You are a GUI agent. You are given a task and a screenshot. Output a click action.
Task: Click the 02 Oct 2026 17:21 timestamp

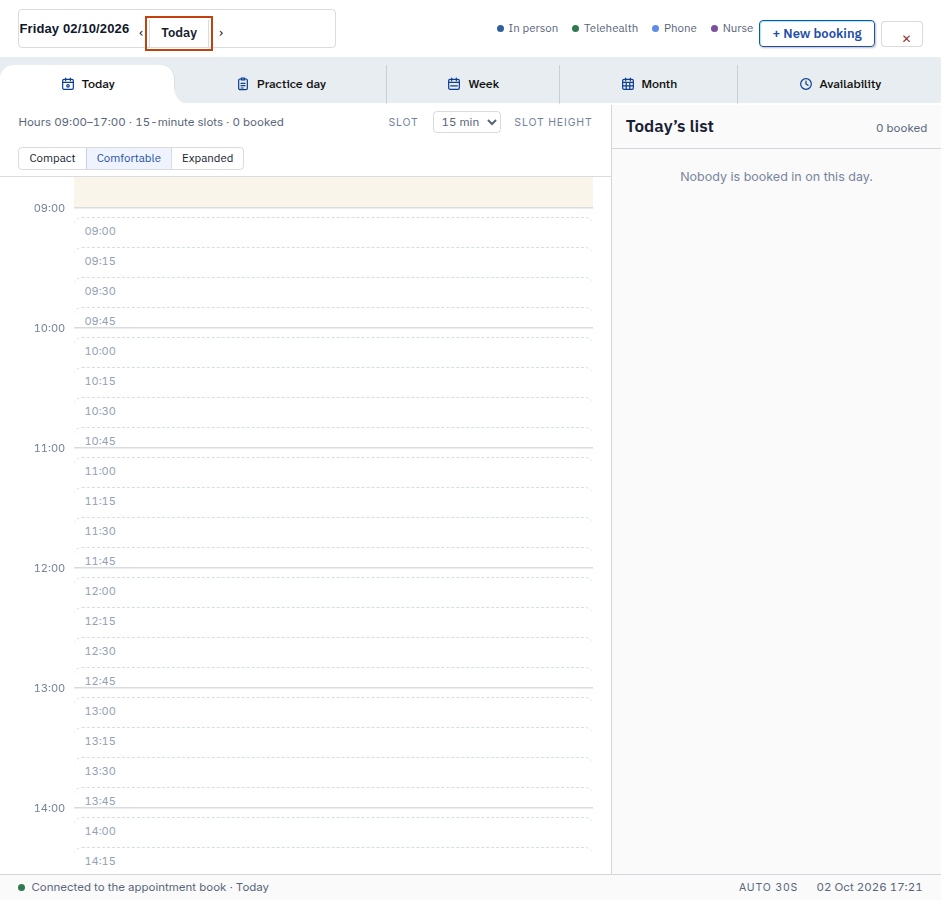tap(869, 887)
